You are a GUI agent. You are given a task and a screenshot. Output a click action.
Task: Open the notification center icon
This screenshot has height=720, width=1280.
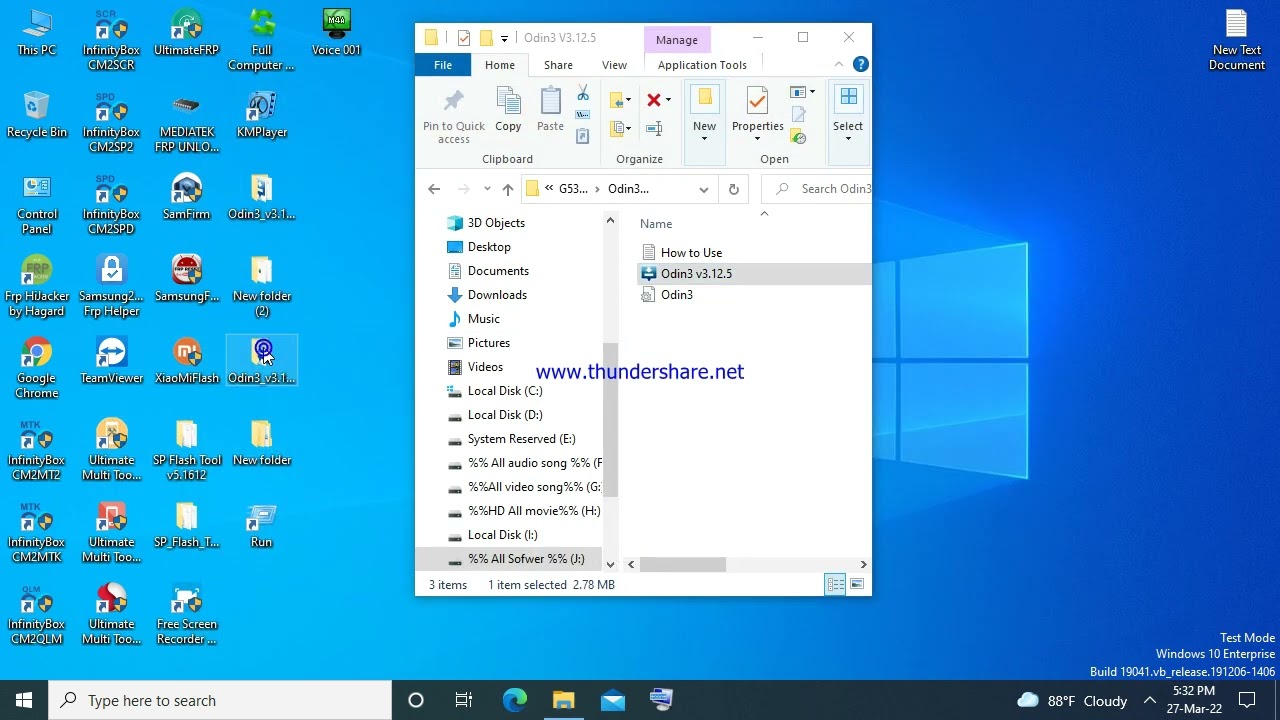point(1247,700)
